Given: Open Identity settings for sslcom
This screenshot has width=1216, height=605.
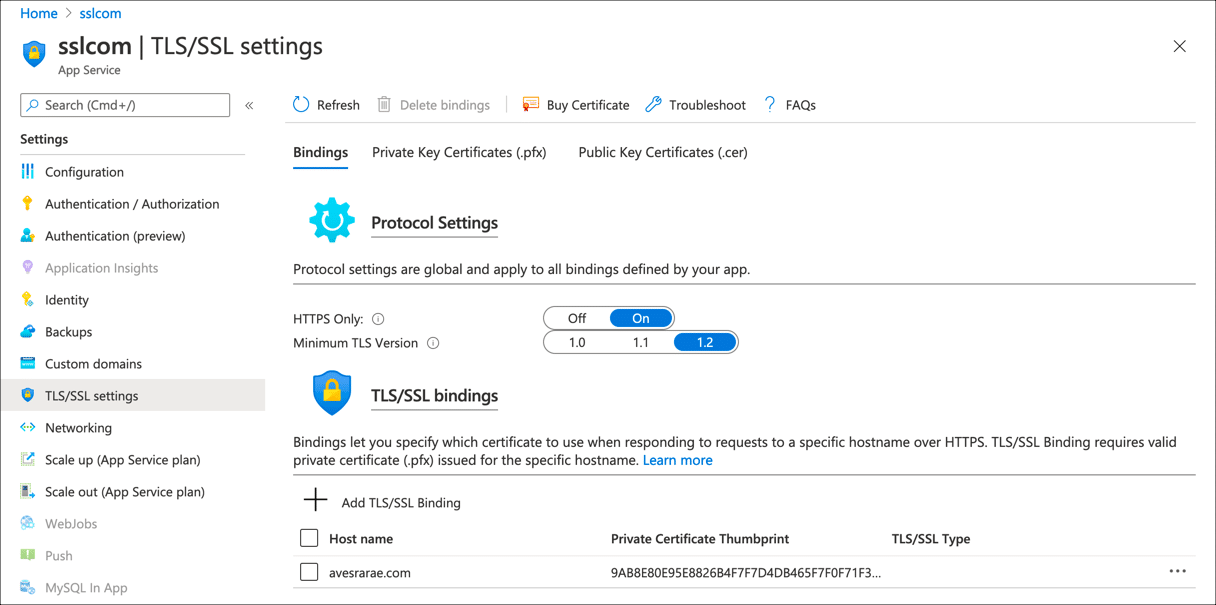Looking at the screenshot, I should tap(65, 299).
